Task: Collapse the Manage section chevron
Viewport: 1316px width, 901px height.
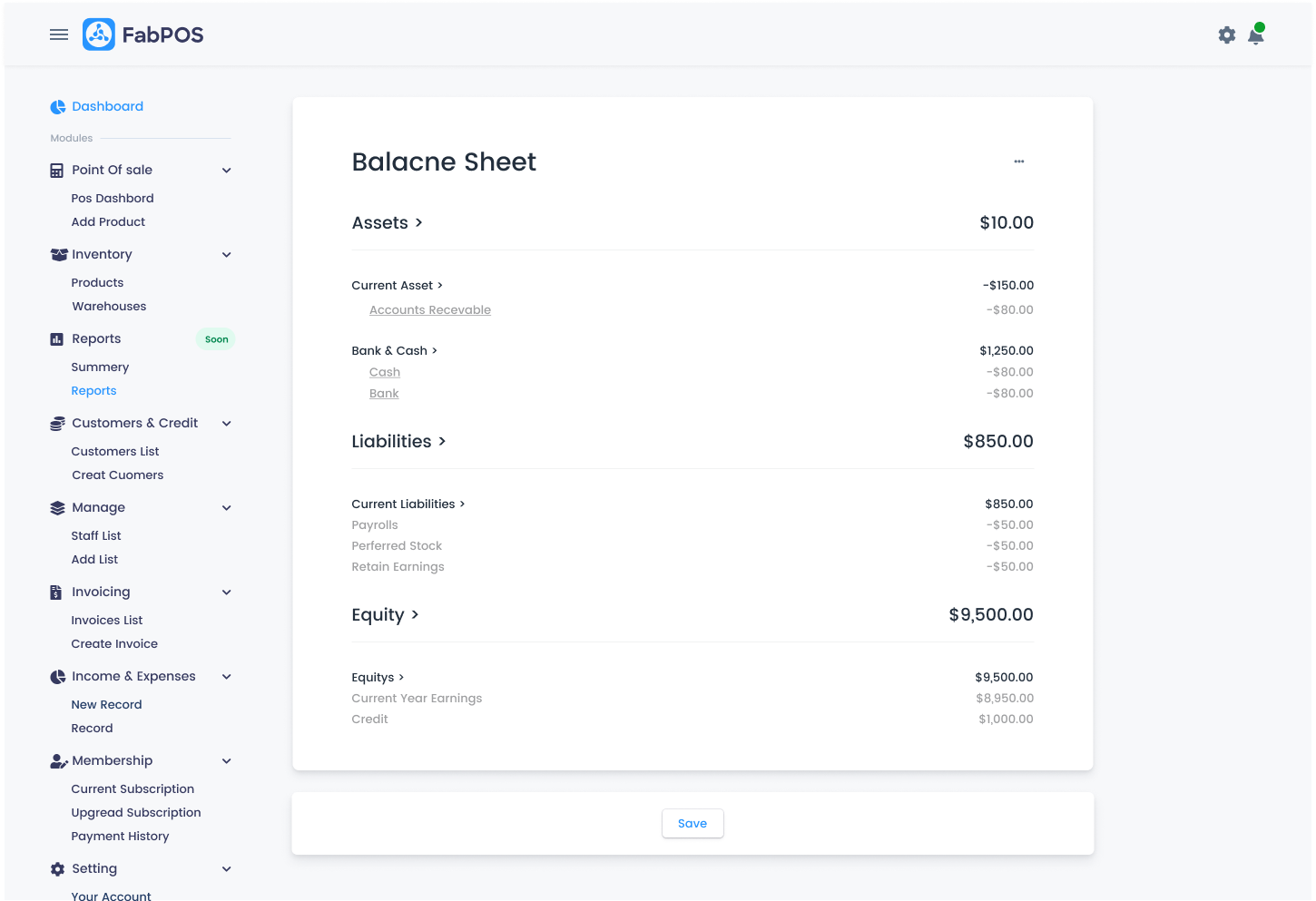Action: coord(227,508)
